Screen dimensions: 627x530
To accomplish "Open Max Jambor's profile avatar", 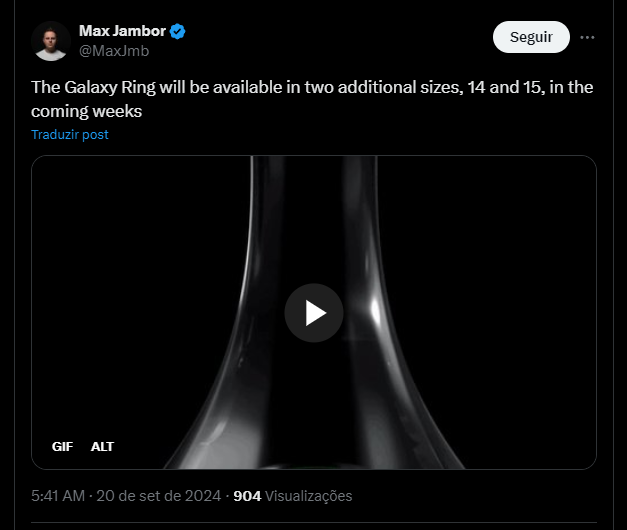I will pyautogui.click(x=50, y=40).
